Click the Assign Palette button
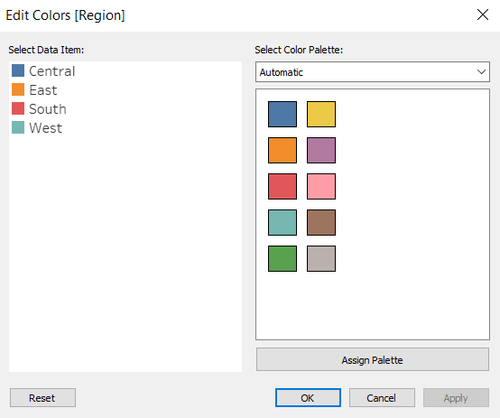This screenshot has width=500, height=418. 372,360
